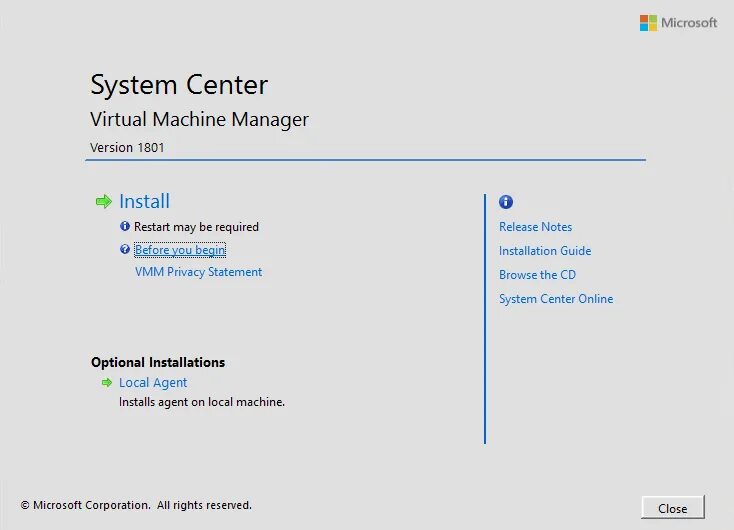Click the help icon beside Before you begin
The image size is (734, 530).
point(125,249)
